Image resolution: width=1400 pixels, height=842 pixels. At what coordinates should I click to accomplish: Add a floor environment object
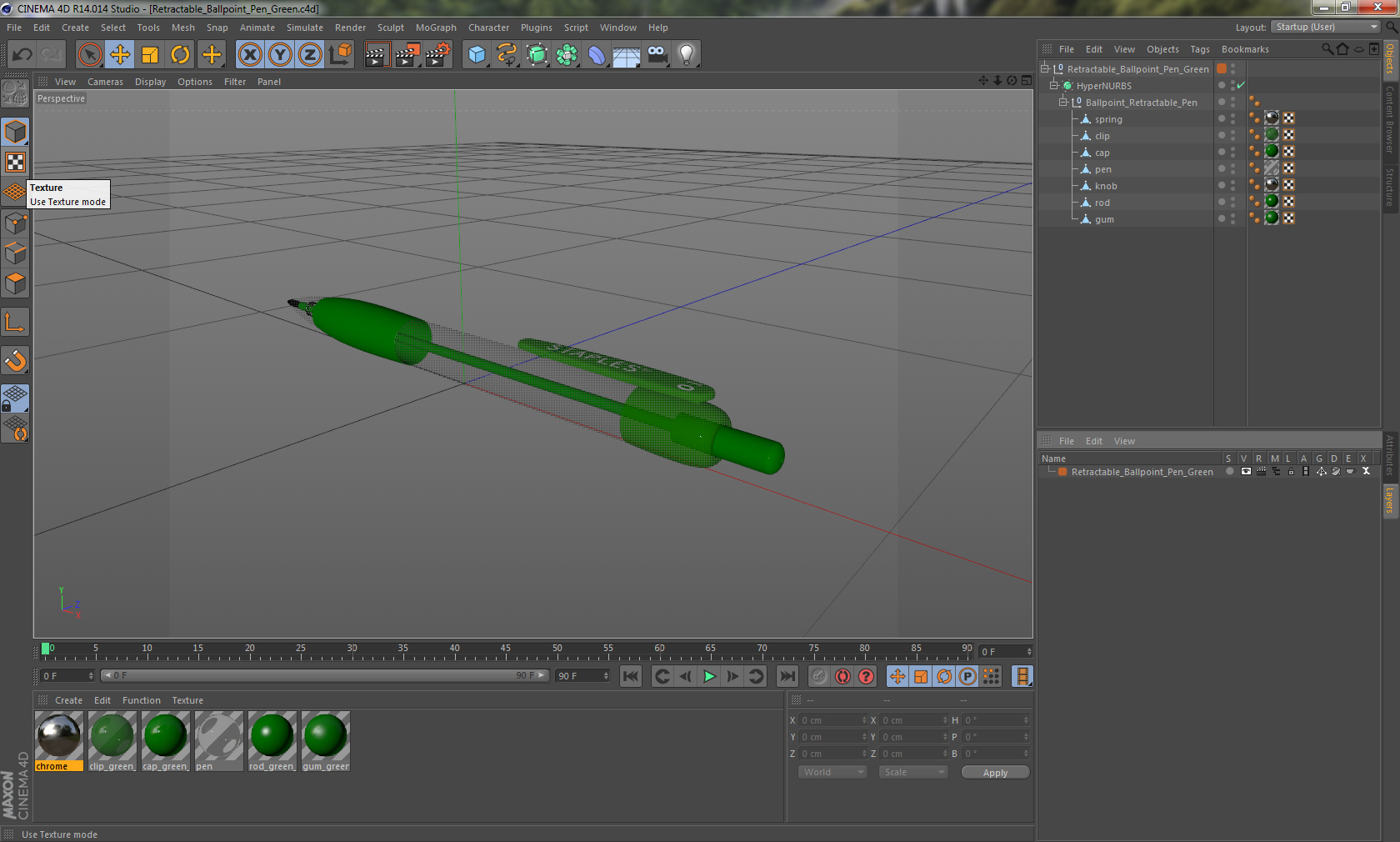(x=627, y=55)
